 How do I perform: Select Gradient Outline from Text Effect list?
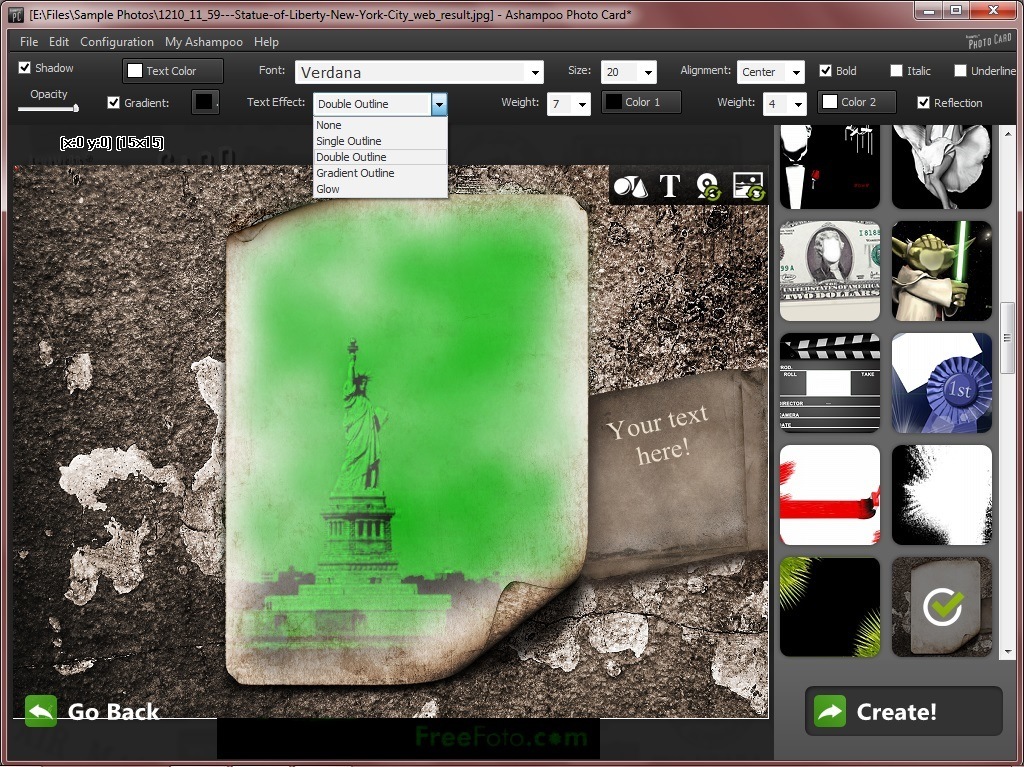click(x=355, y=173)
